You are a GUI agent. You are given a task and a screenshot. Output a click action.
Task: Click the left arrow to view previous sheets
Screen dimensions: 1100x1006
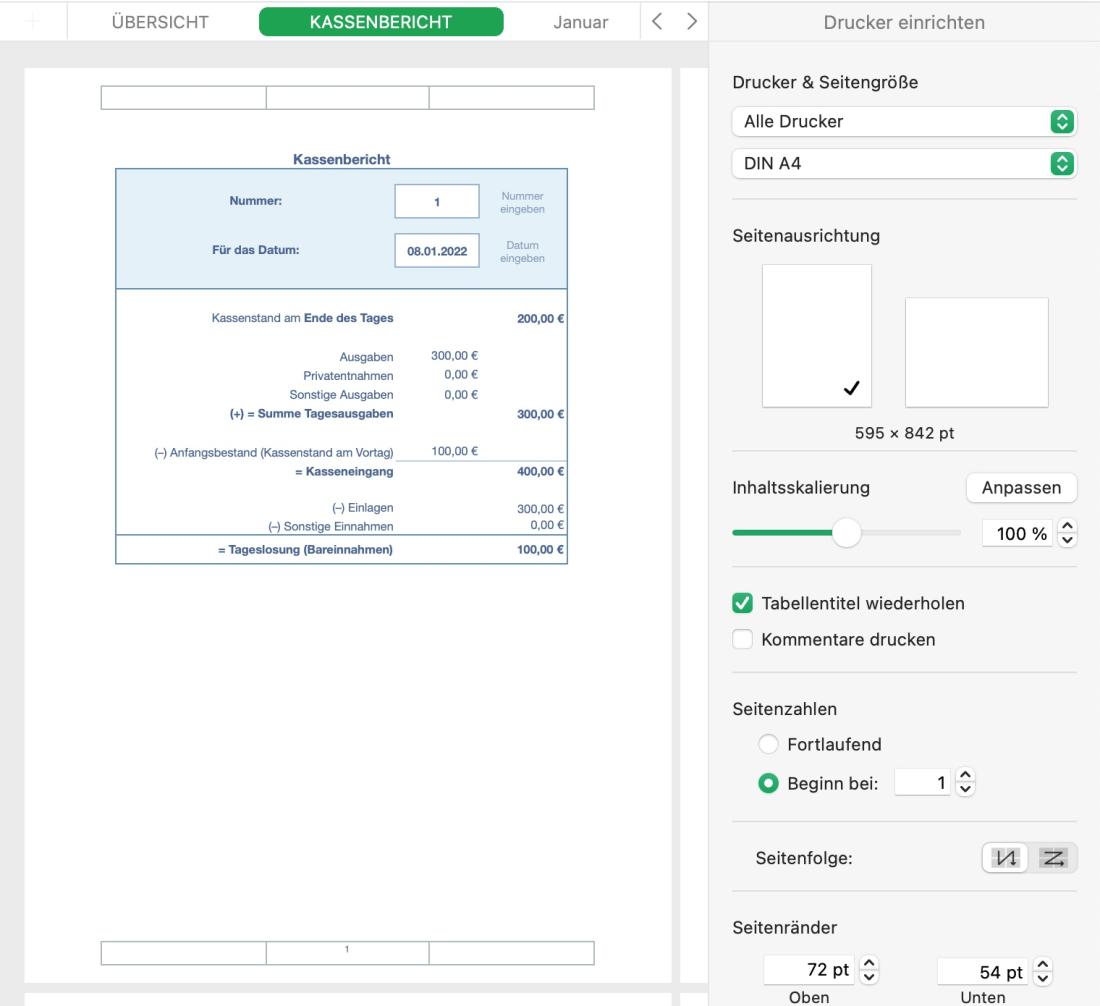[x=655, y=22]
